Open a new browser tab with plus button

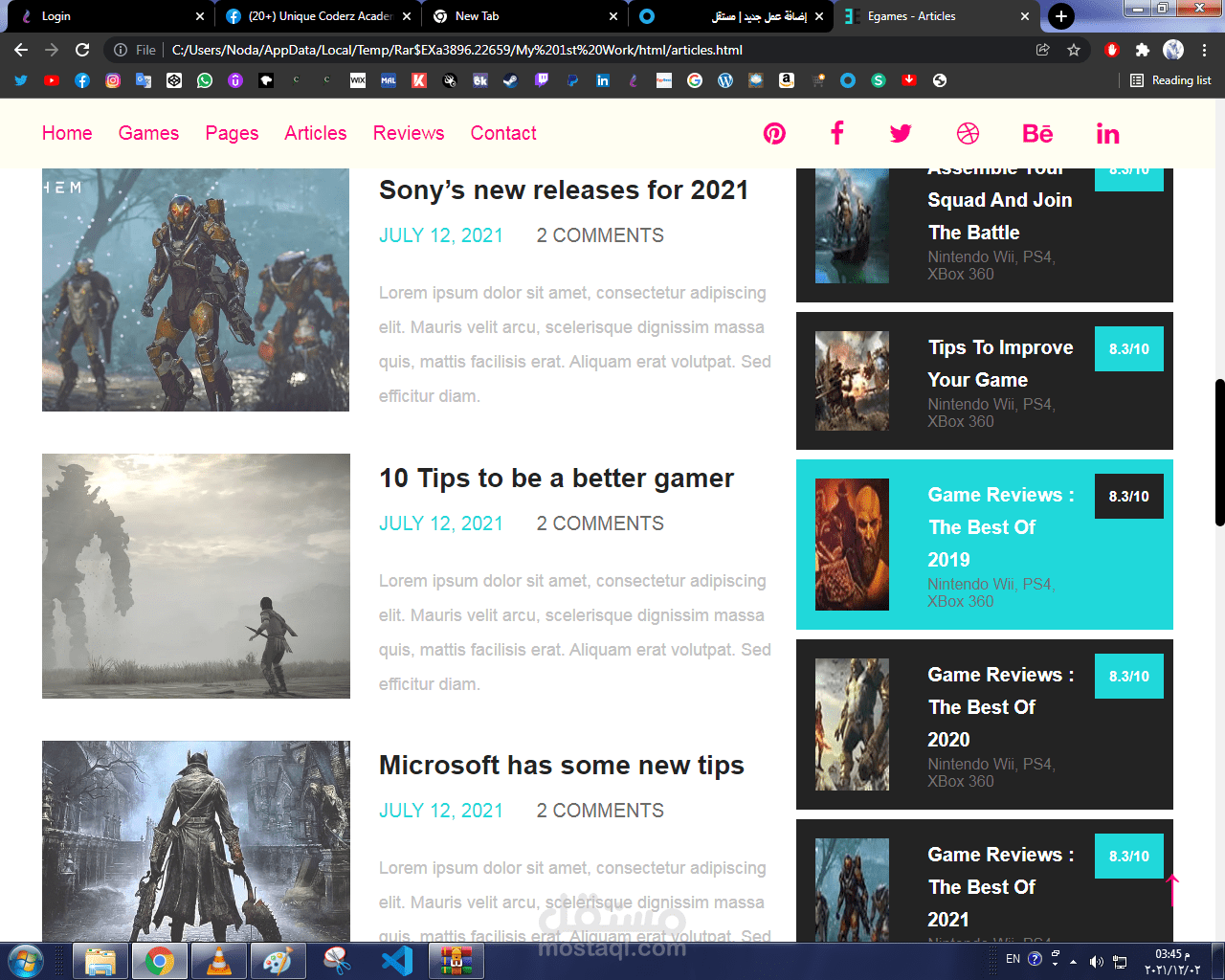point(1060,16)
